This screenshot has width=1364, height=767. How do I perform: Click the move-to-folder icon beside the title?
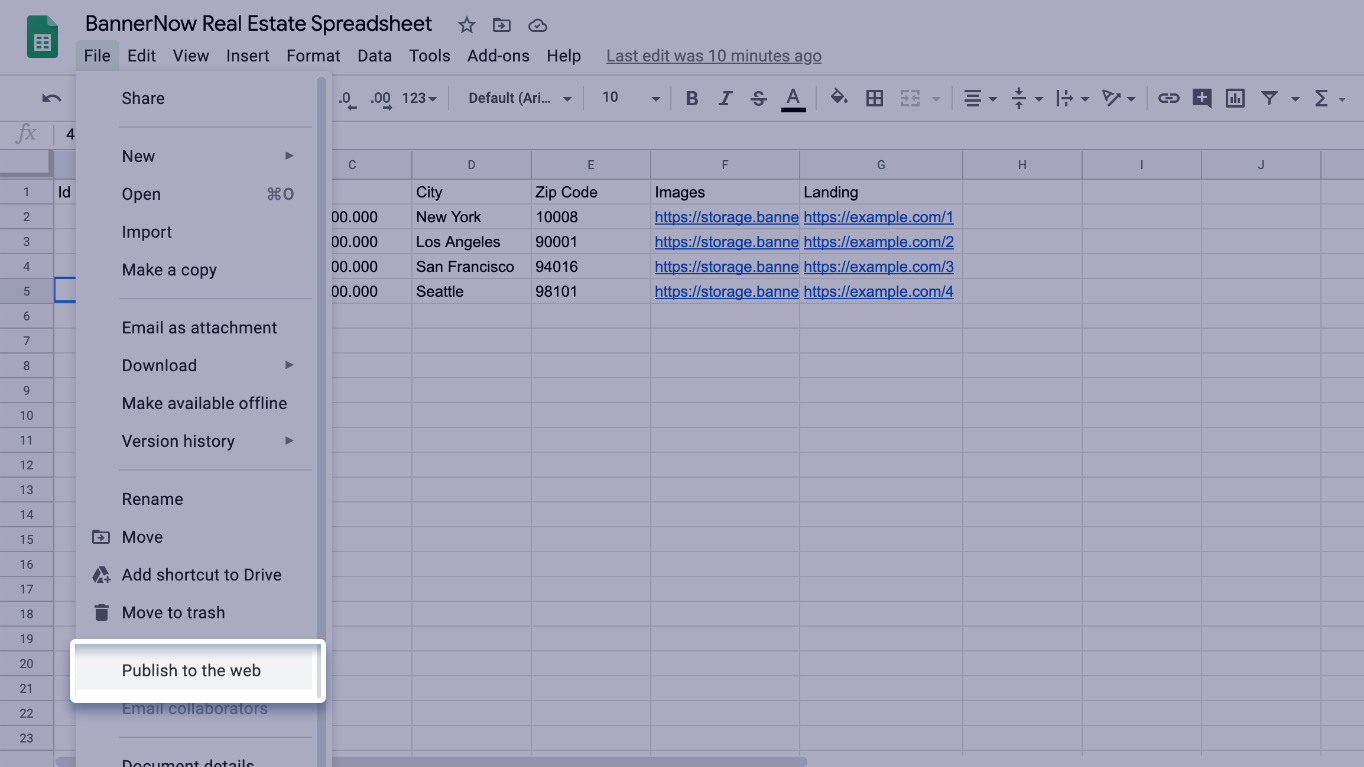click(x=502, y=25)
